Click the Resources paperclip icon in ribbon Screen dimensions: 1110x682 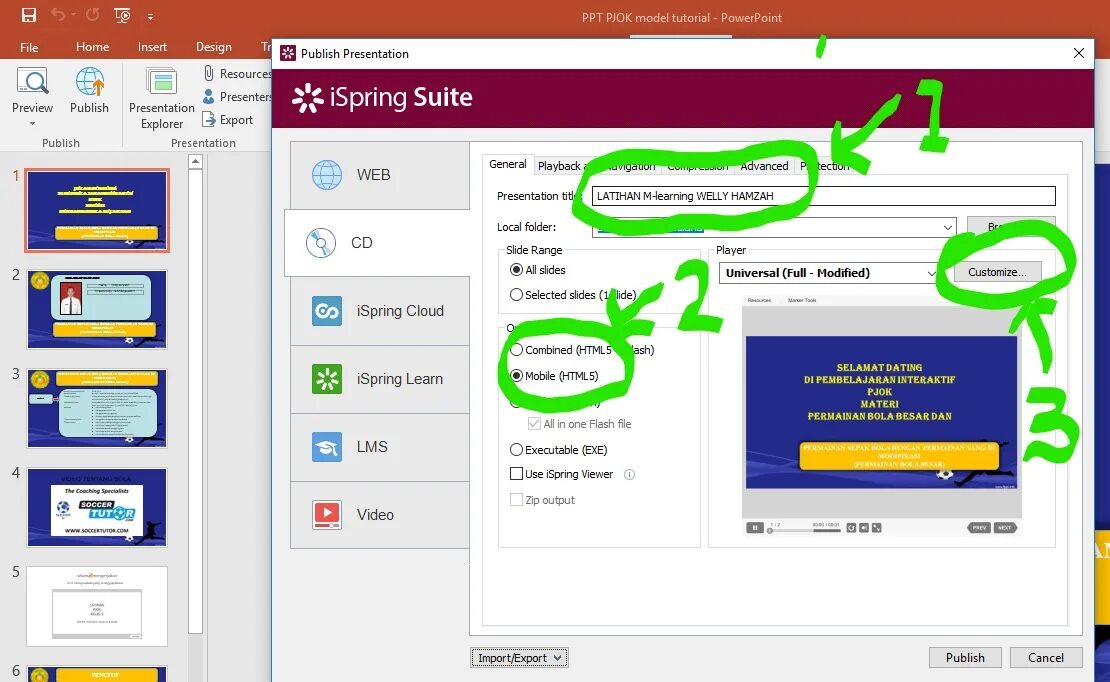pyautogui.click(x=209, y=73)
